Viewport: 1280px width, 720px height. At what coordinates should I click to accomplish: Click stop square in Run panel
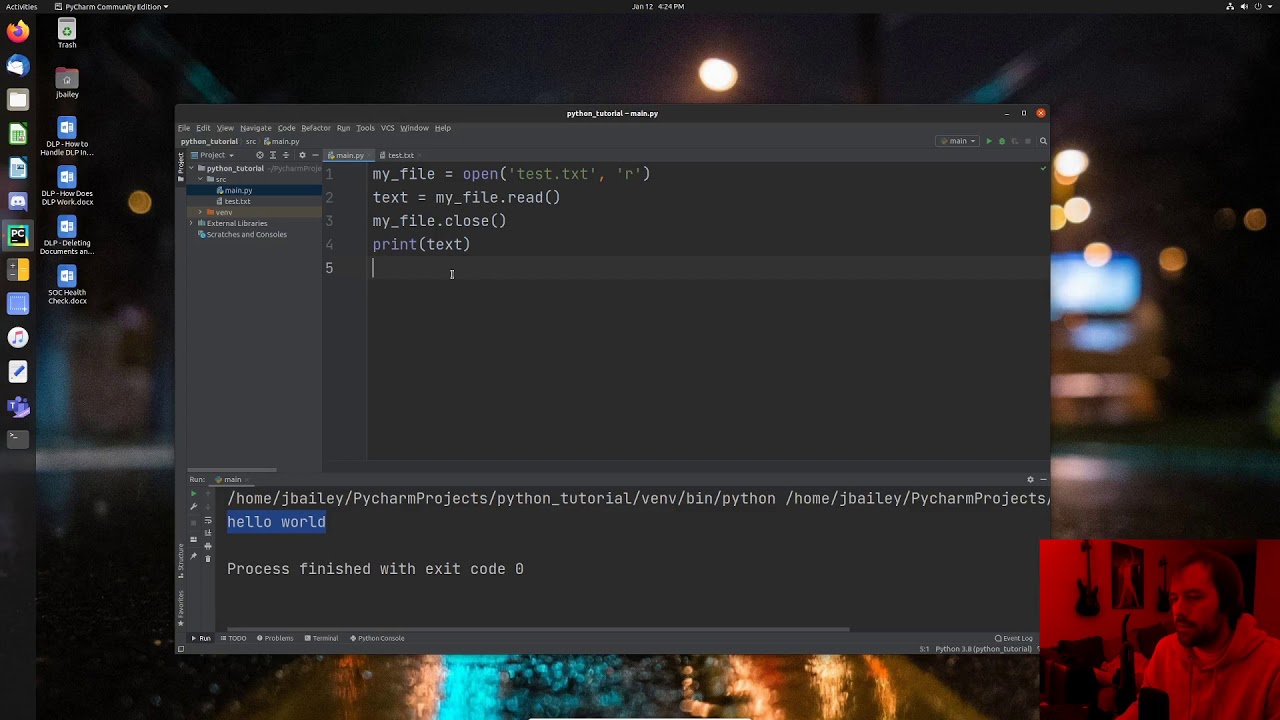click(x=194, y=523)
